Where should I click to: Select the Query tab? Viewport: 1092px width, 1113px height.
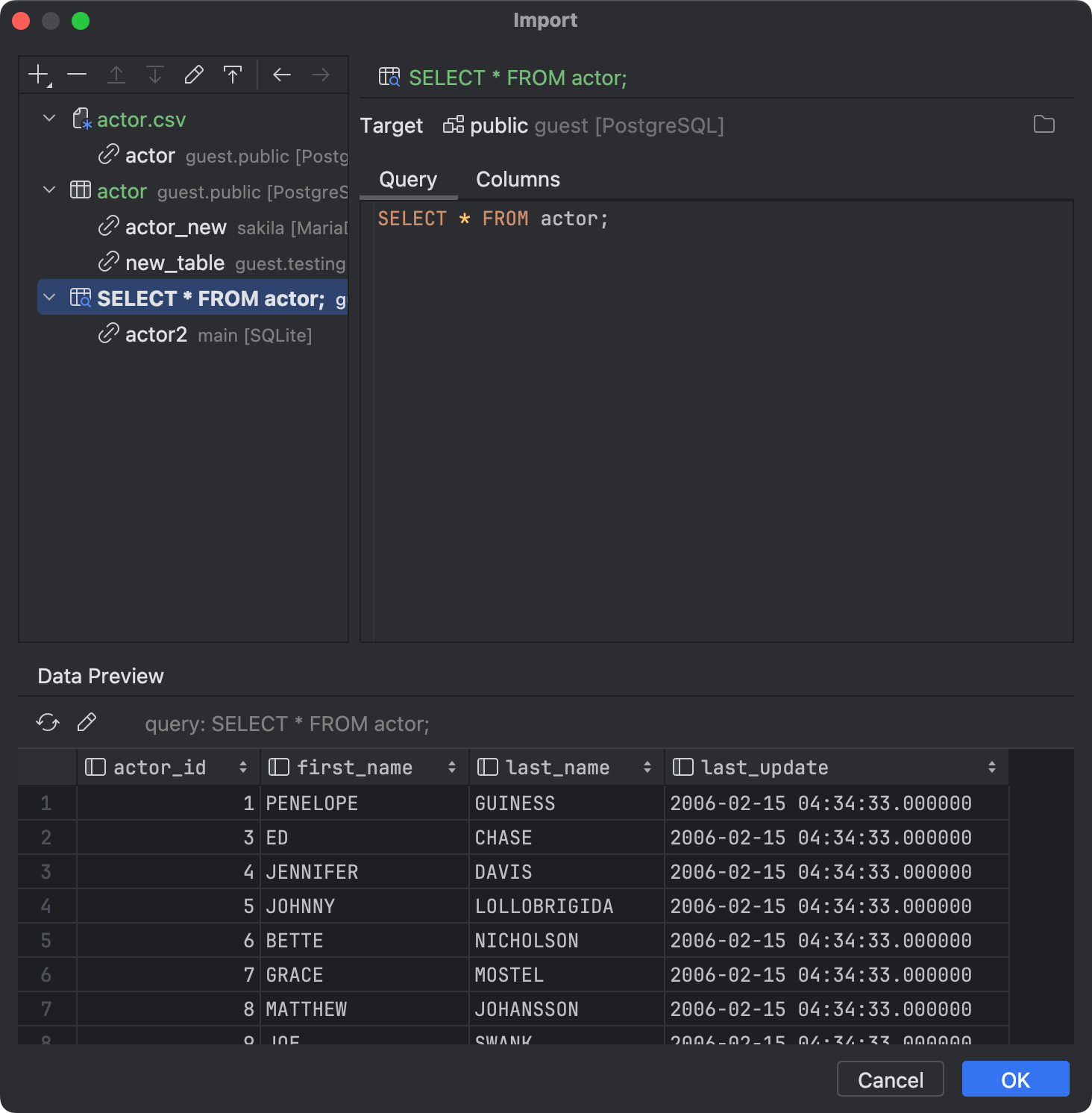[408, 179]
